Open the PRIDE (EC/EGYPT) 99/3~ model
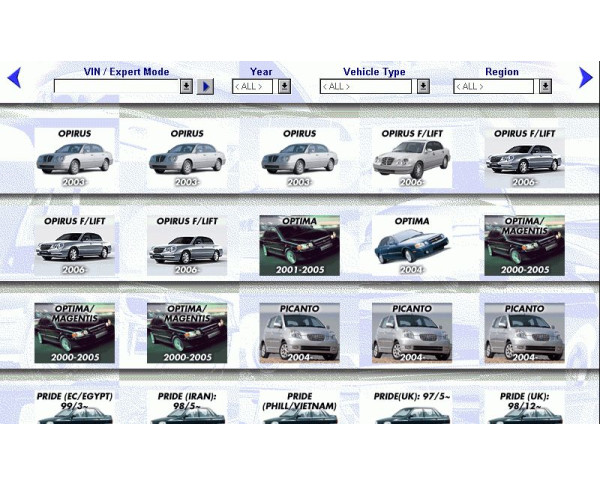Viewport: 600px width, 485px height. [74, 407]
